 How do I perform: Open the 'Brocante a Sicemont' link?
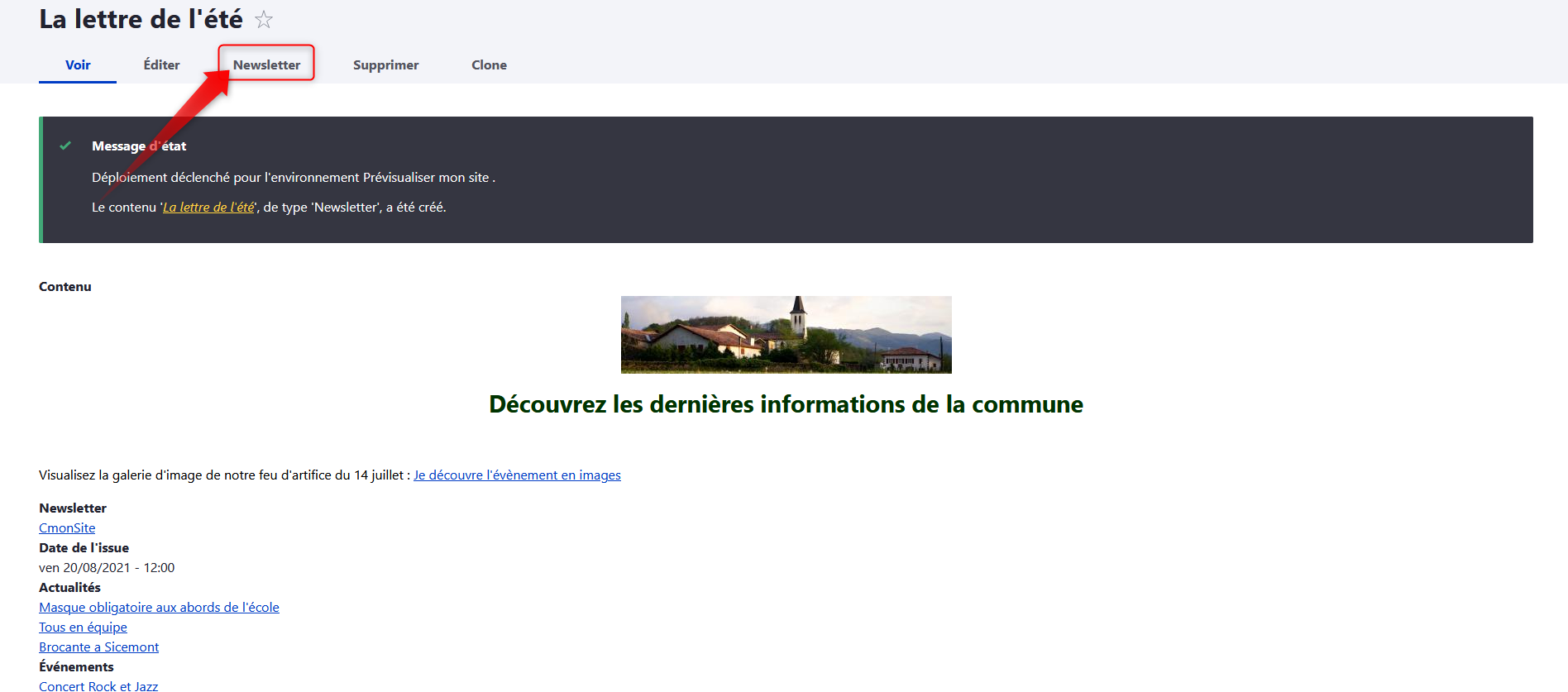(98, 647)
